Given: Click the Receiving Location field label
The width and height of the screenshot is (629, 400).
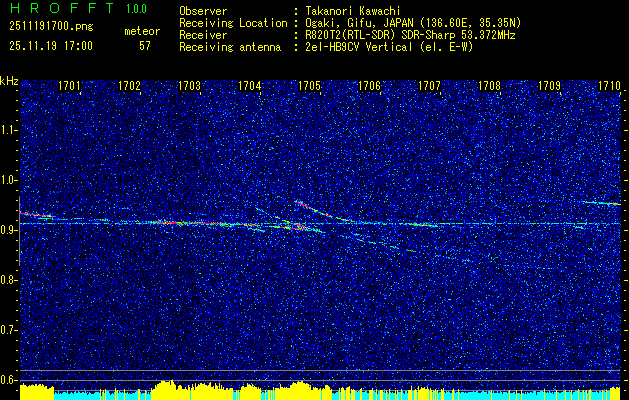Looking at the screenshot, I should [233, 23].
